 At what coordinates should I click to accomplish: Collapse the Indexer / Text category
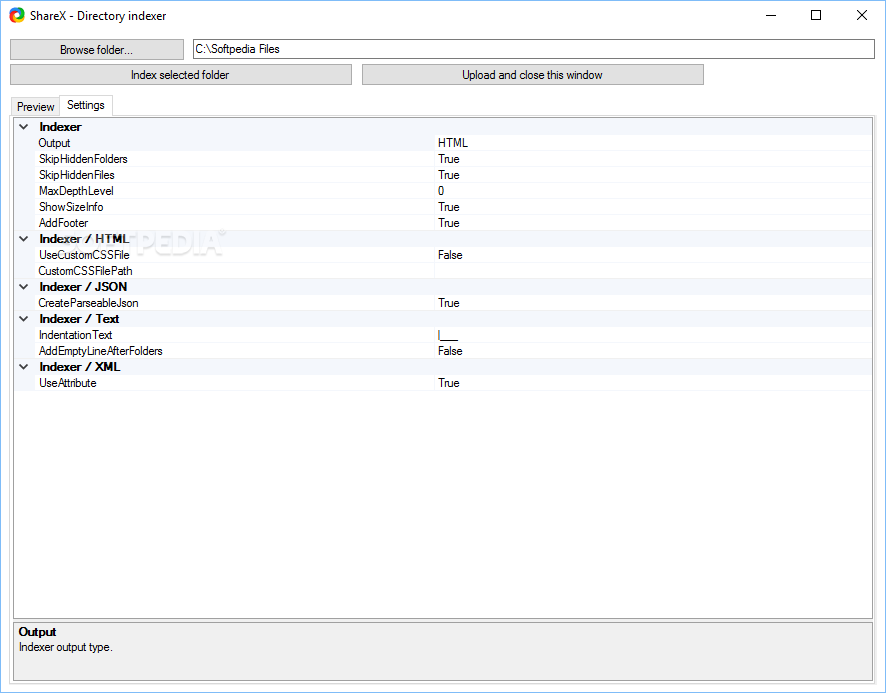[x=24, y=319]
